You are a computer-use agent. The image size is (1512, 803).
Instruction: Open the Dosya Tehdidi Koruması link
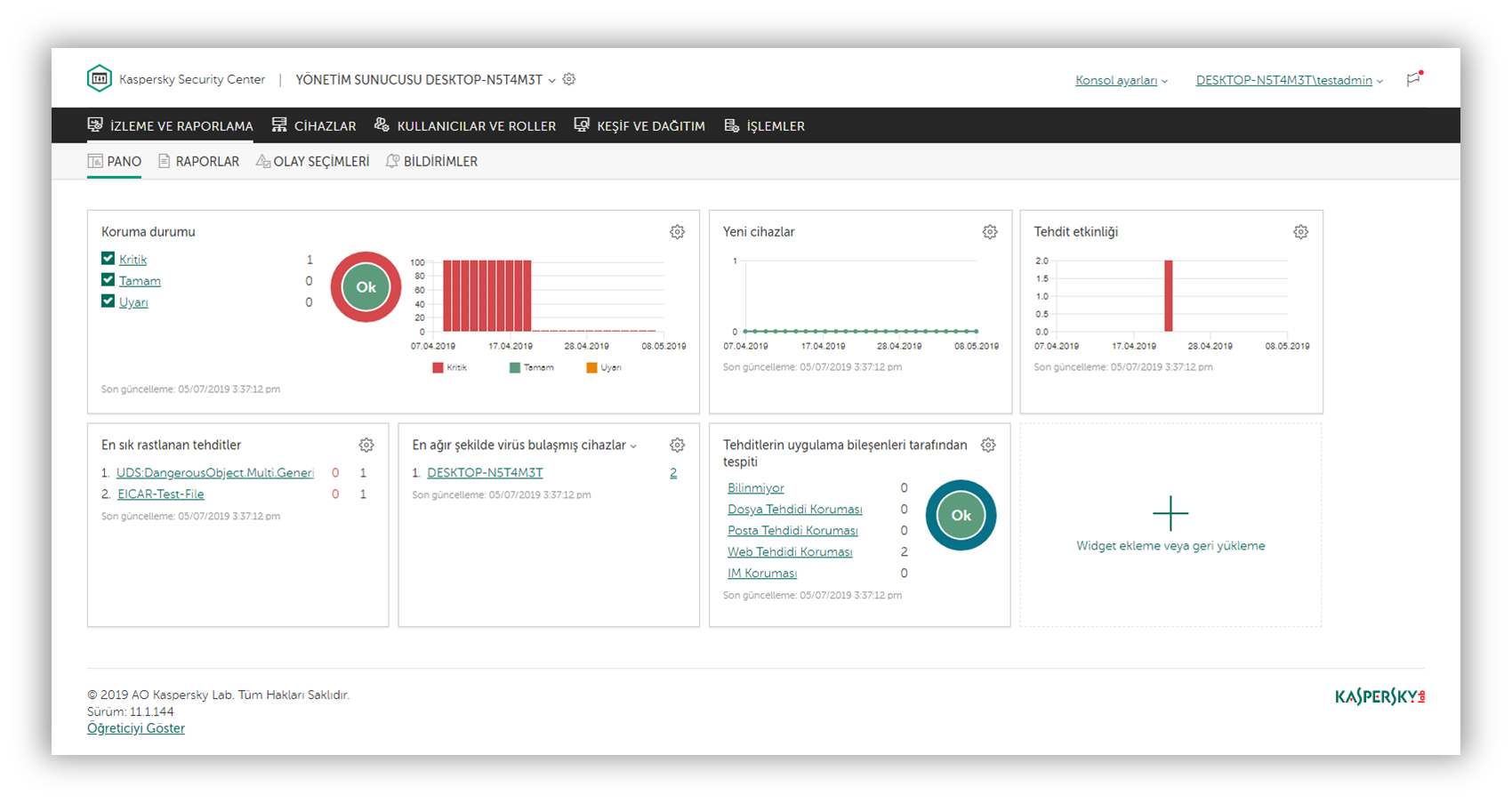tap(795, 510)
